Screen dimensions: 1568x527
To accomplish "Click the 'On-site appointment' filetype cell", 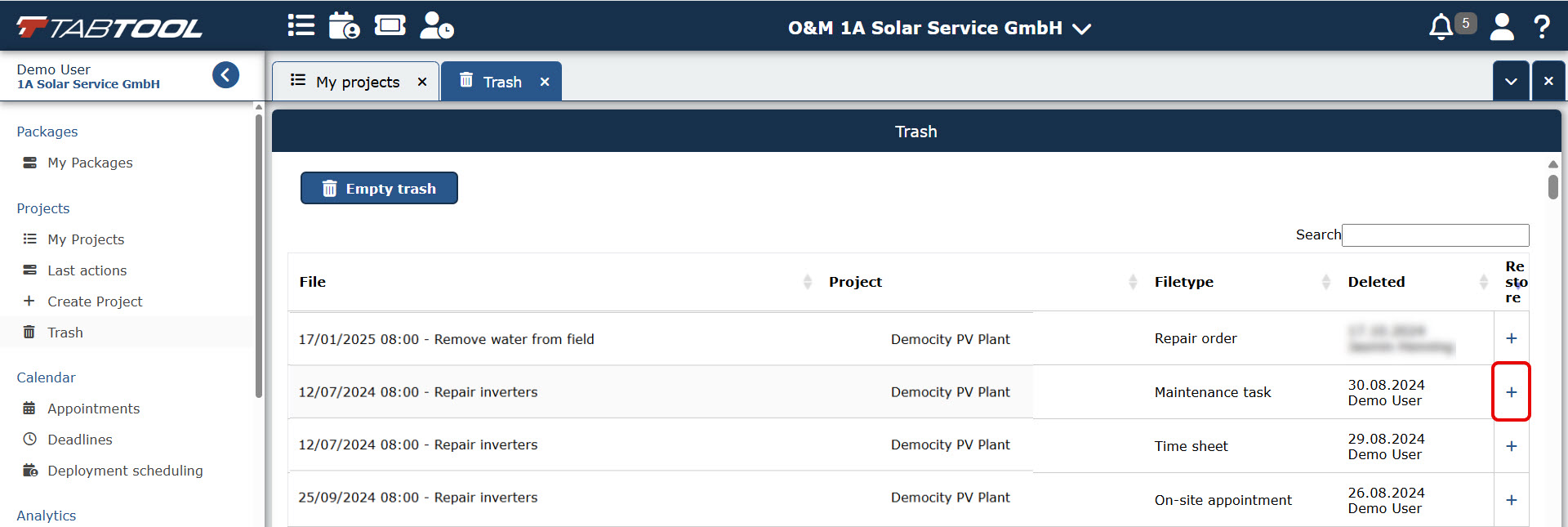I will [x=1223, y=500].
